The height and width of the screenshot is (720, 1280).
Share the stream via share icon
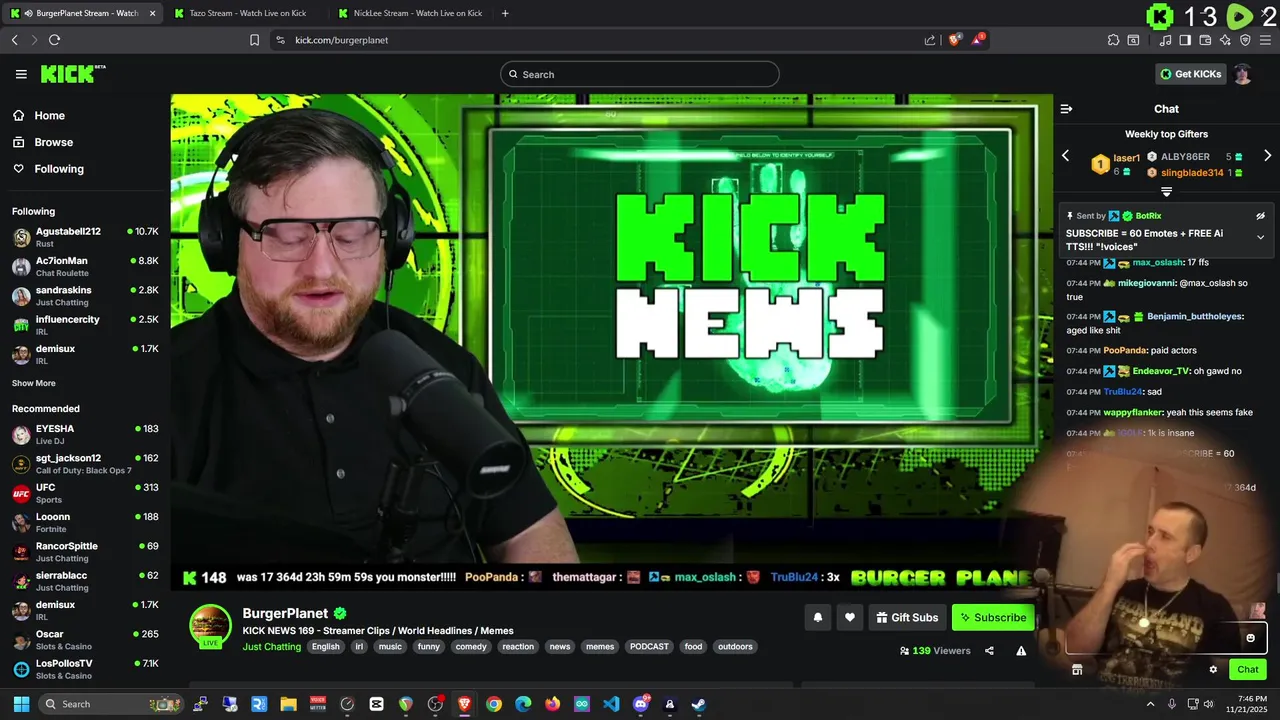(989, 651)
